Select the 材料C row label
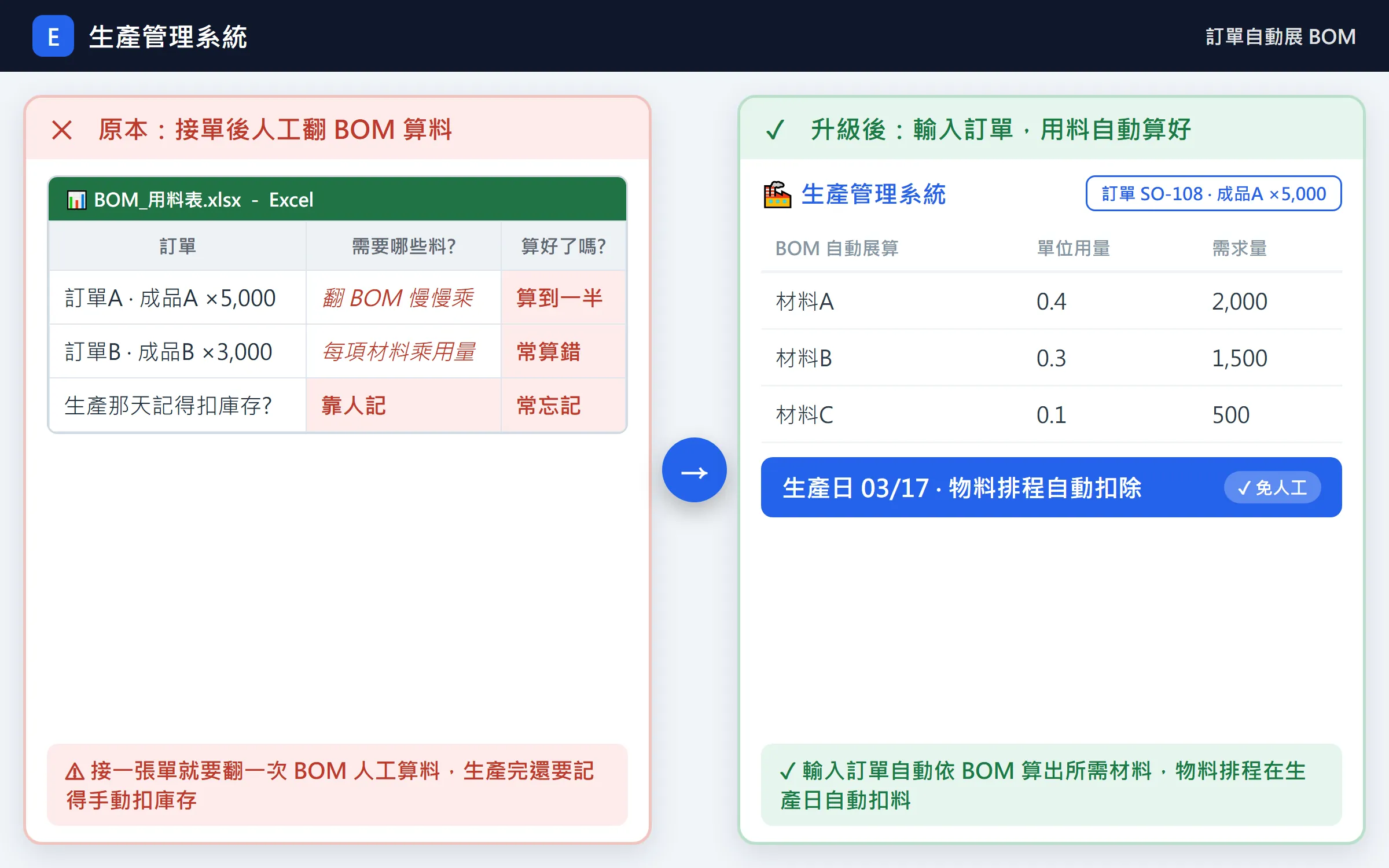 pyautogui.click(x=804, y=415)
